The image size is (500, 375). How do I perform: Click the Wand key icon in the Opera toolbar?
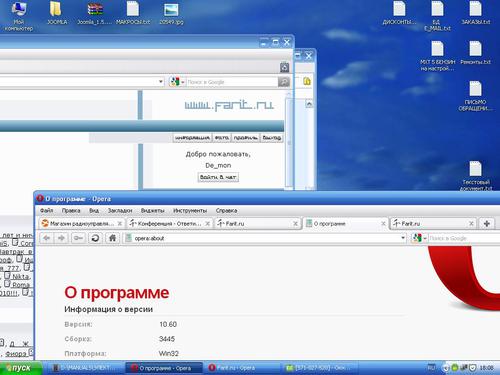point(78,238)
